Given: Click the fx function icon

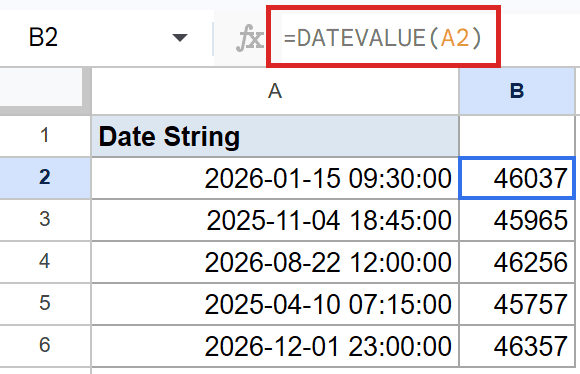Looking at the screenshot, I should pyautogui.click(x=250, y=38).
